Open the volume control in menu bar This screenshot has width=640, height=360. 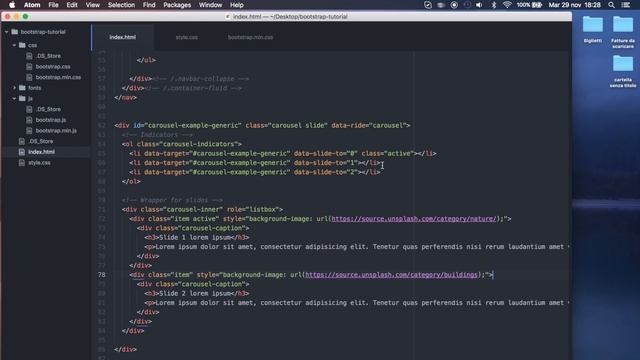[479, 5]
